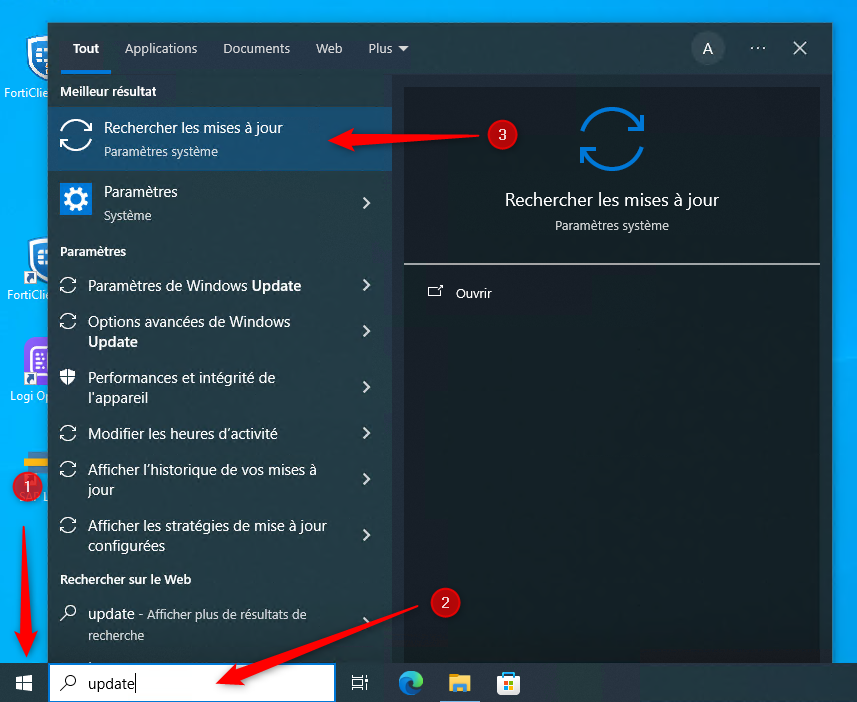Viewport: 857px width, 702px height.
Task: Click the Windows Start button
Action: tap(24, 683)
